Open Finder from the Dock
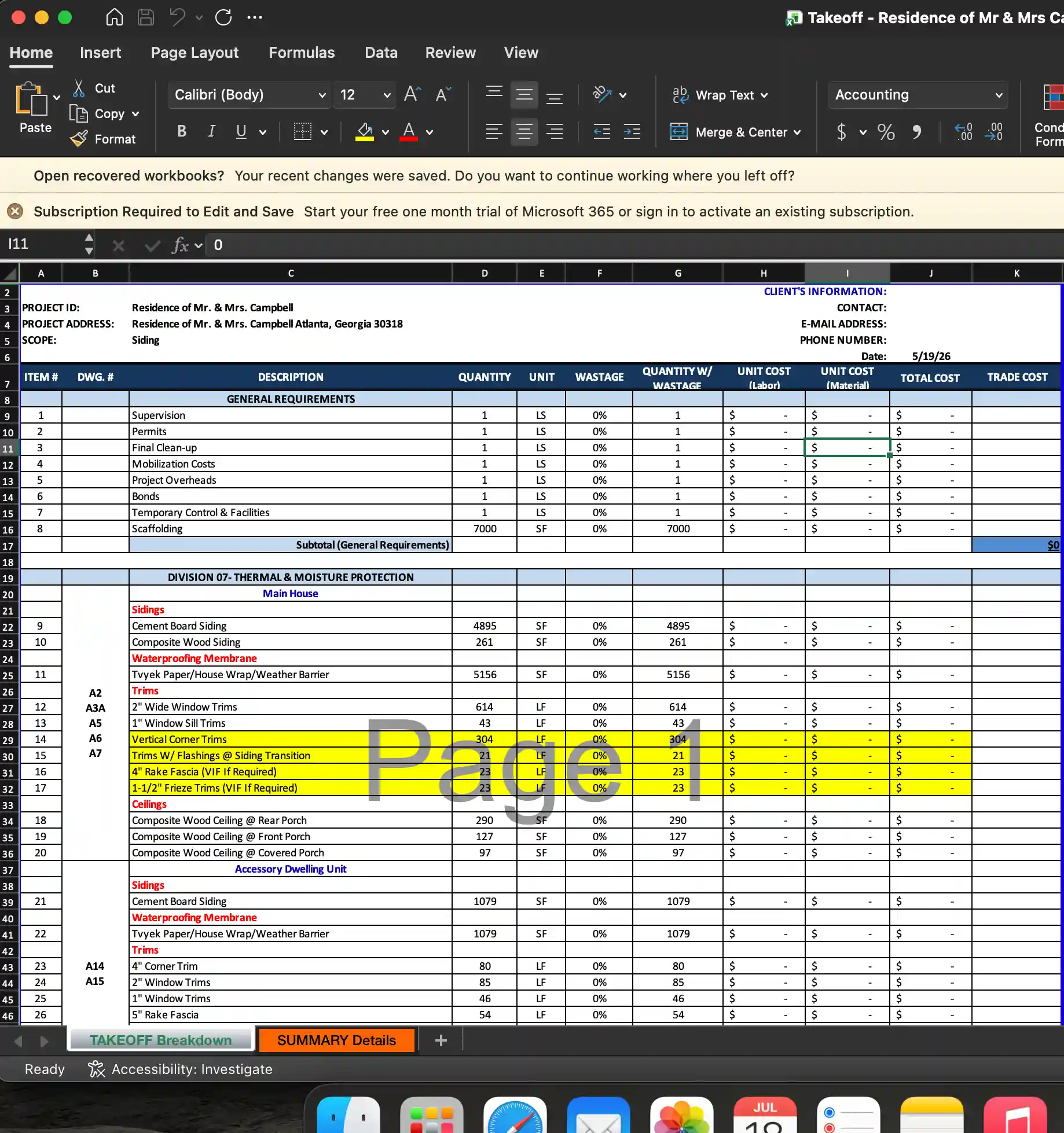This screenshot has height=1133, width=1064. tap(348, 1115)
